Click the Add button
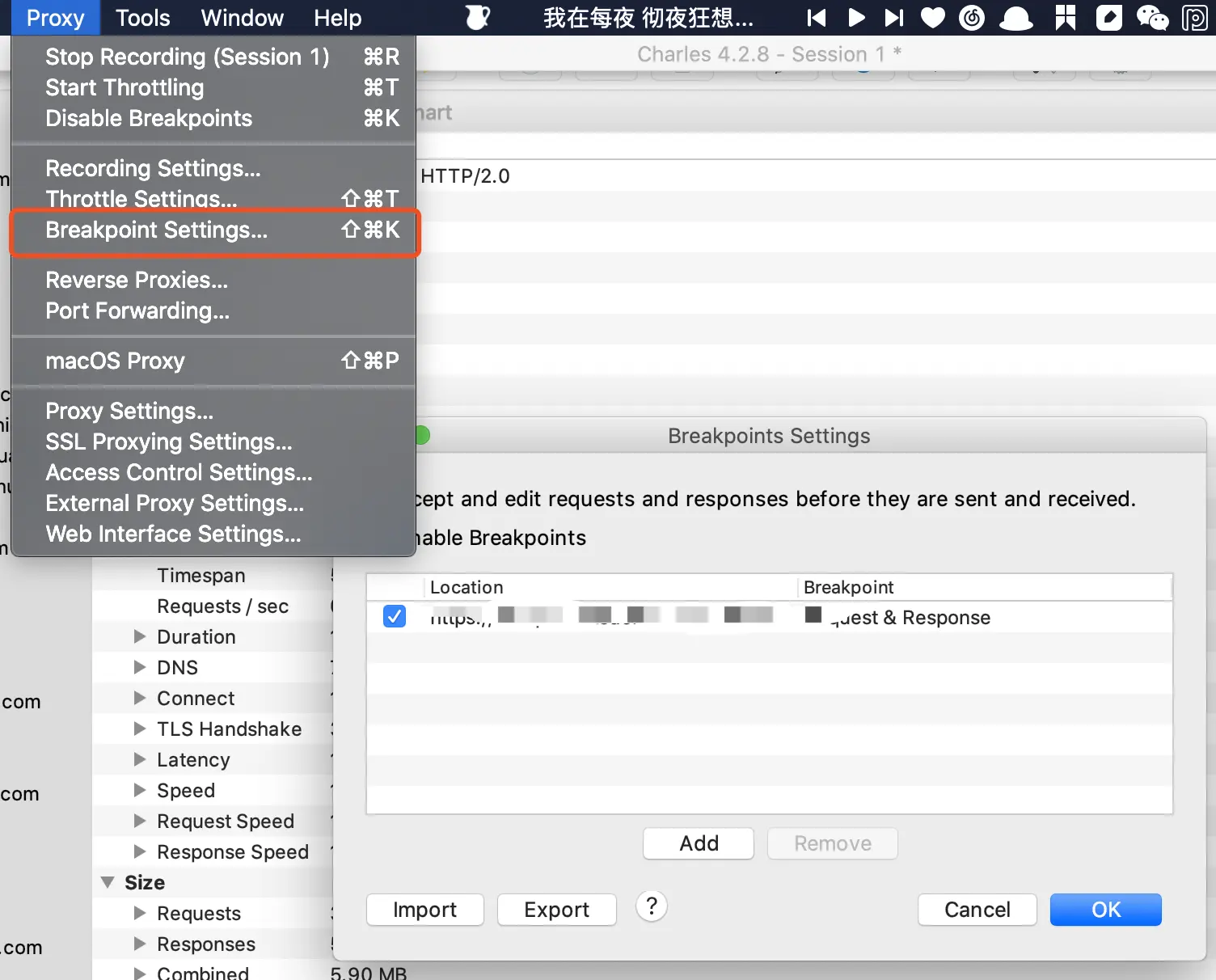 [x=699, y=843]
